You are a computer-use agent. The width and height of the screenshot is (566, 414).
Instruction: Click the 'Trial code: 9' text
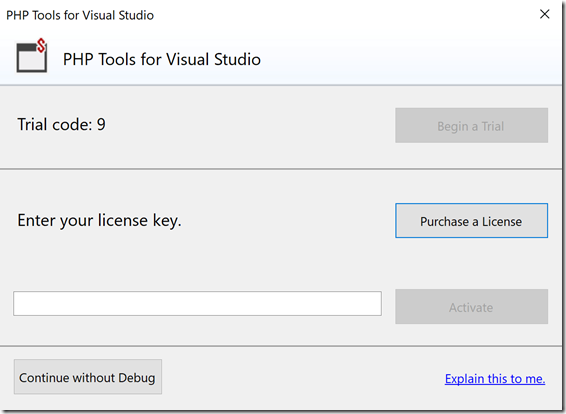tap(61, 125)
